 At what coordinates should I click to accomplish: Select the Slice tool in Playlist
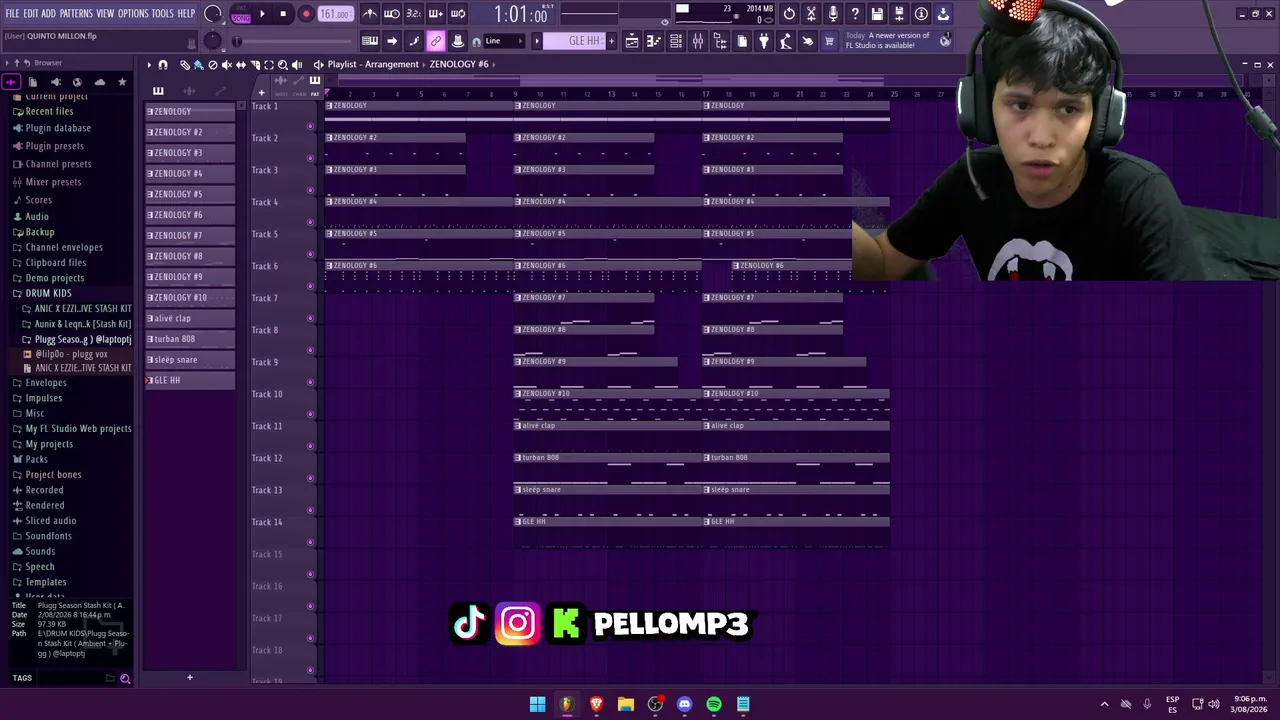254,65
